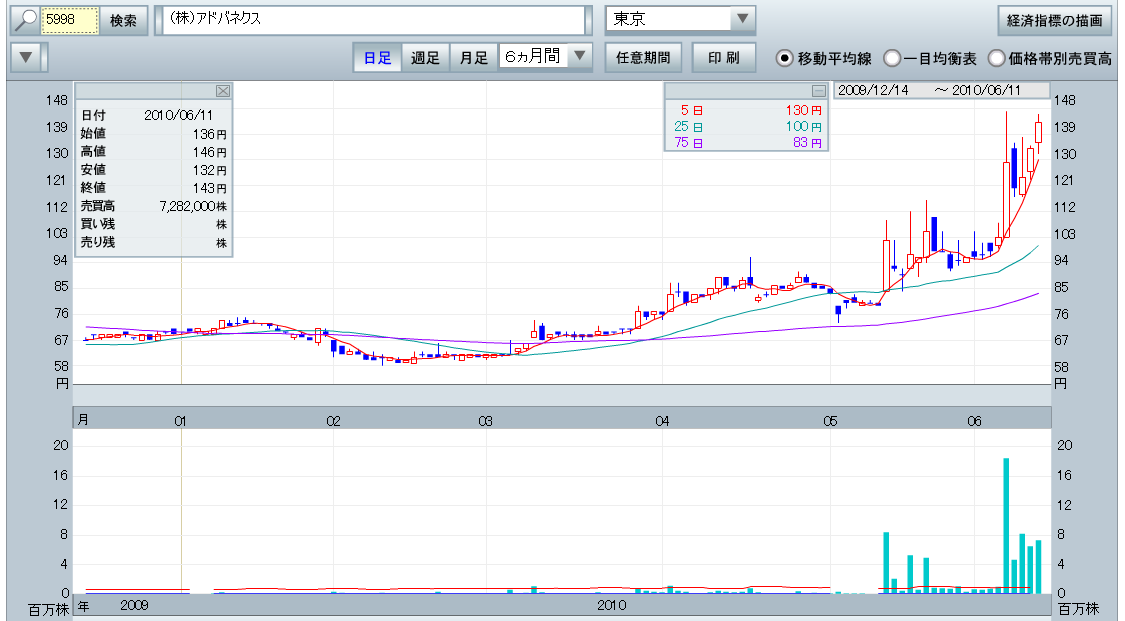The width and height of the screenshot is (1125, 621).
Task: Switch to 週足 weekly chart tab
Action: [425, 57]
